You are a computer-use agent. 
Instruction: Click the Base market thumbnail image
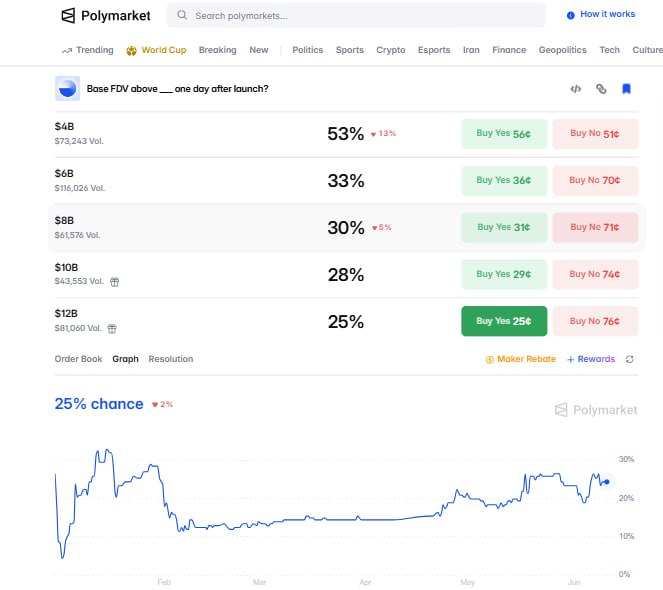pyautogui.click(x=67, y=88)
